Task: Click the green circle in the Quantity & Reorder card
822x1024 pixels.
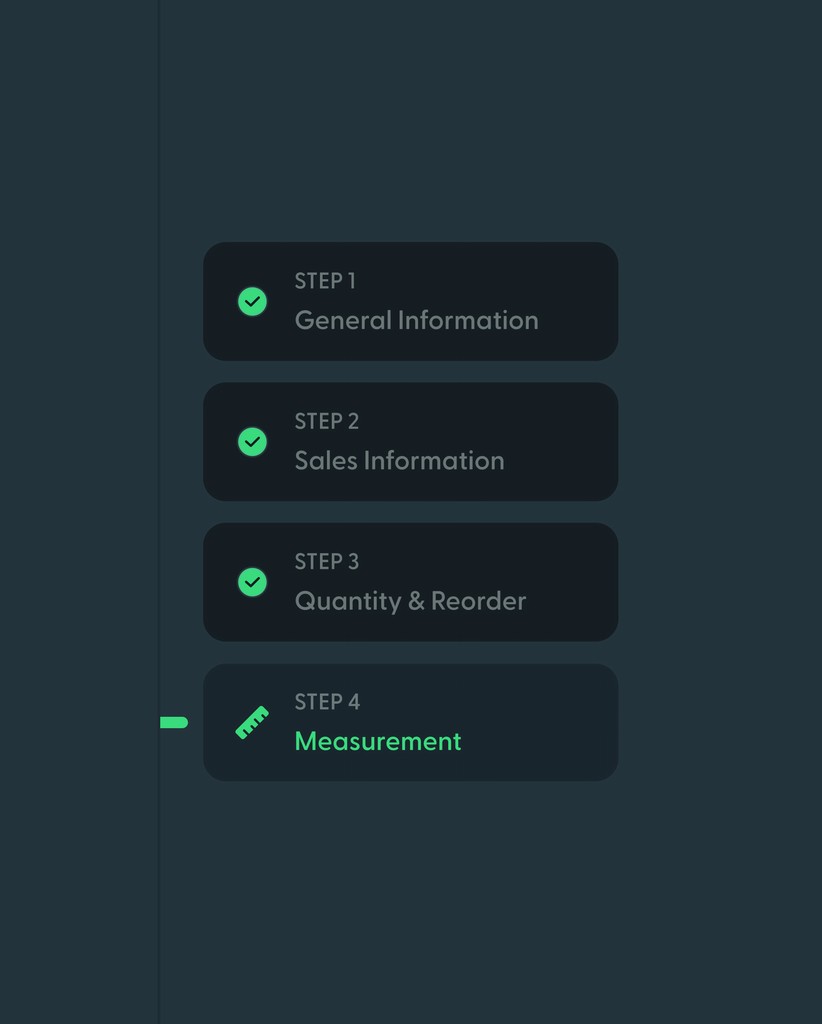Action: pyautogui.click(x=252, y=581)
